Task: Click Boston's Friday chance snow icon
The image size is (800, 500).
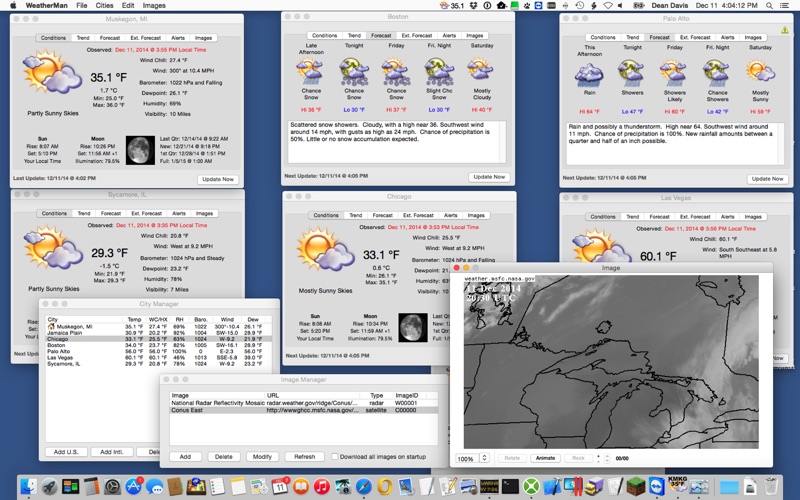Action: pos(397,70)
